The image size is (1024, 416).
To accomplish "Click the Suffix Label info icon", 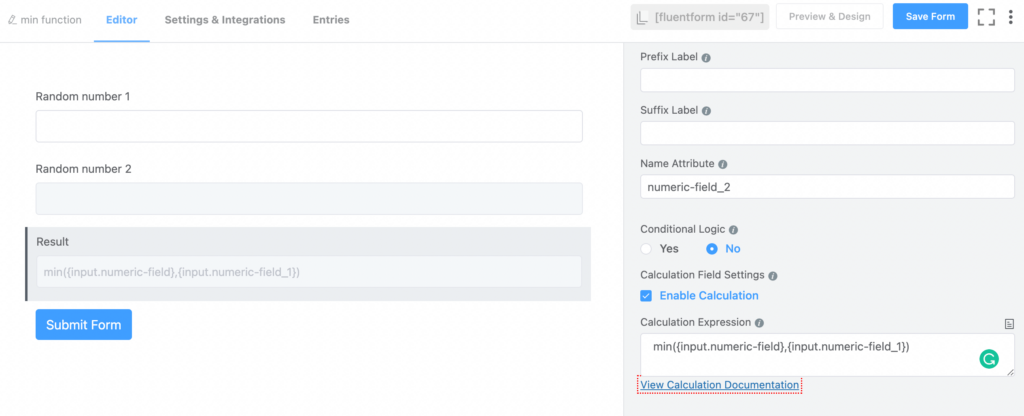I will click(x=707, y=111).
